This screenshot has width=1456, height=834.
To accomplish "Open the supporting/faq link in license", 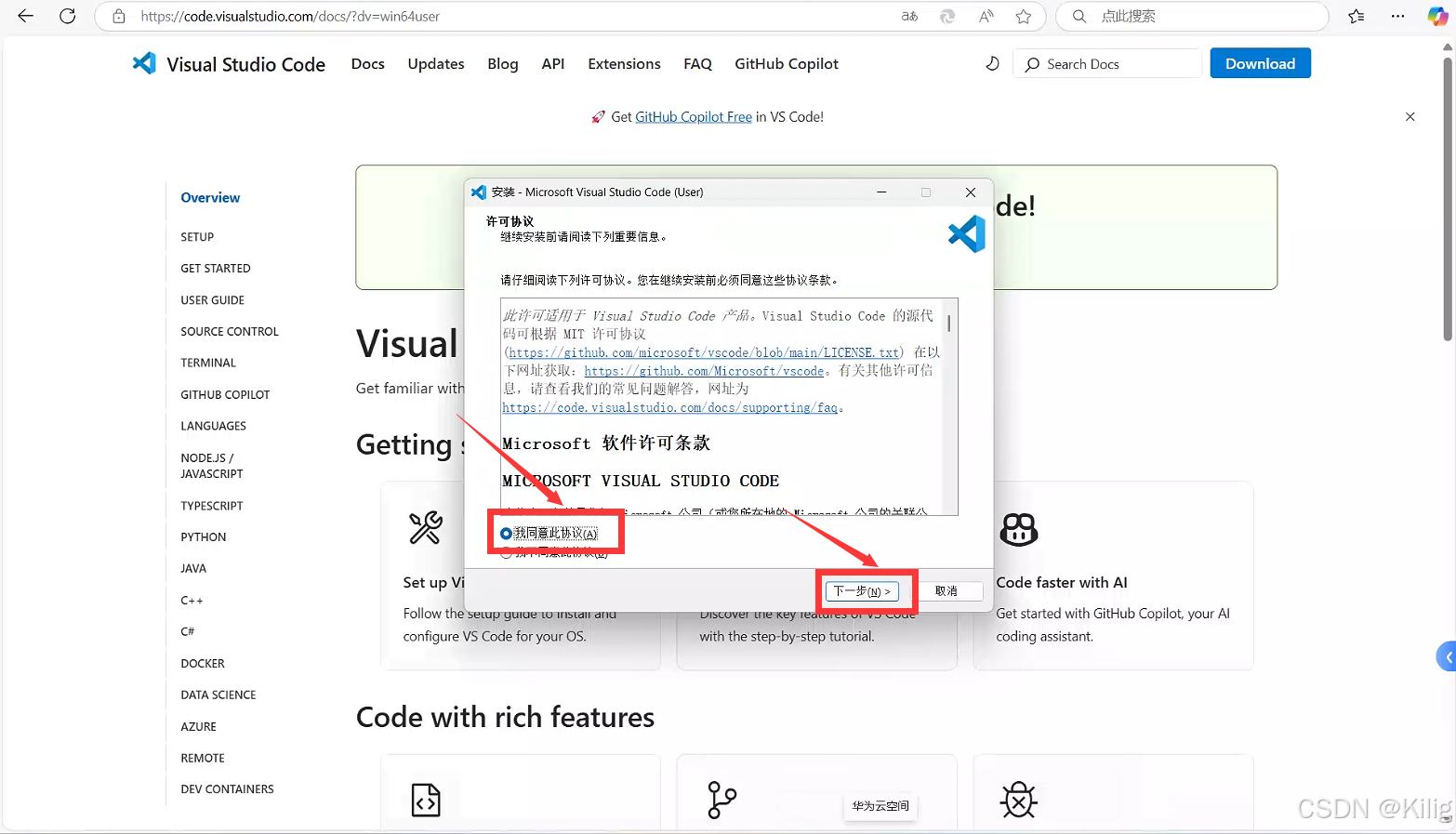I will (x=669, y=407).
